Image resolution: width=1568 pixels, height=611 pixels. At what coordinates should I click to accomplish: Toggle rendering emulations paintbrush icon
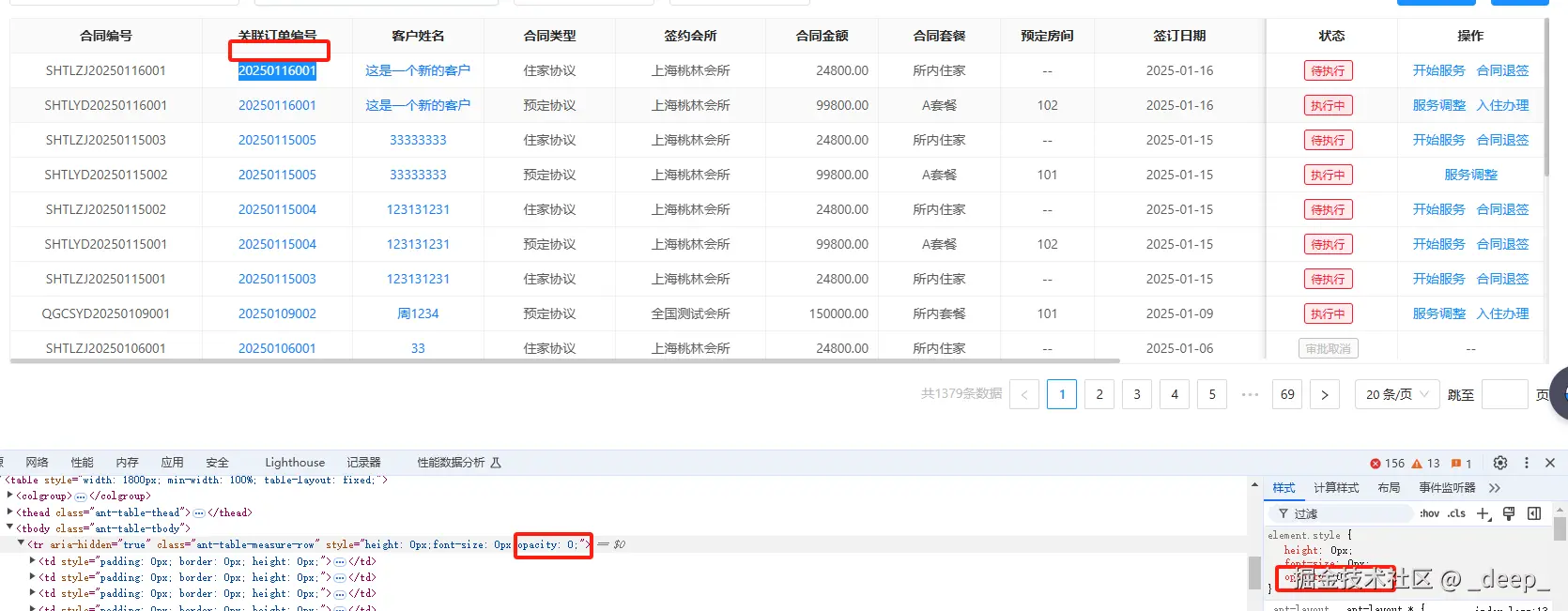pos(1509,513)
